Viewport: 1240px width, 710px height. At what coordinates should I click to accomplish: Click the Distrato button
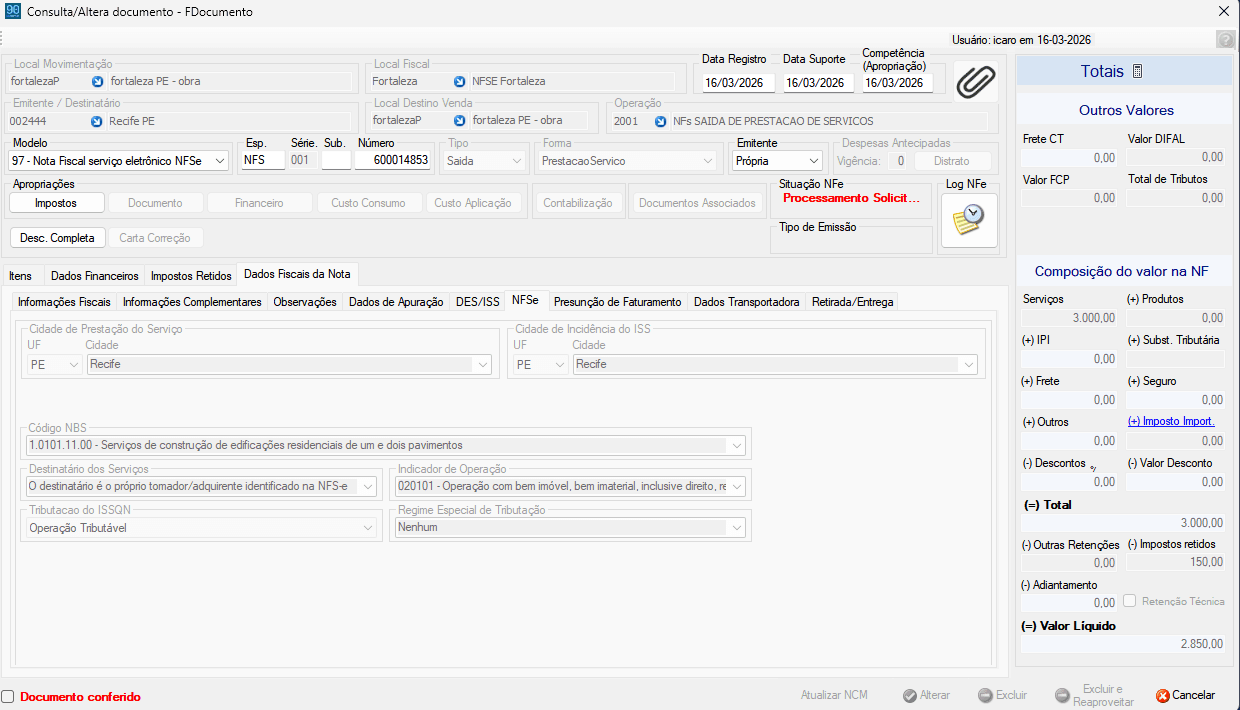pyautogui.click(x=951, y=161)
